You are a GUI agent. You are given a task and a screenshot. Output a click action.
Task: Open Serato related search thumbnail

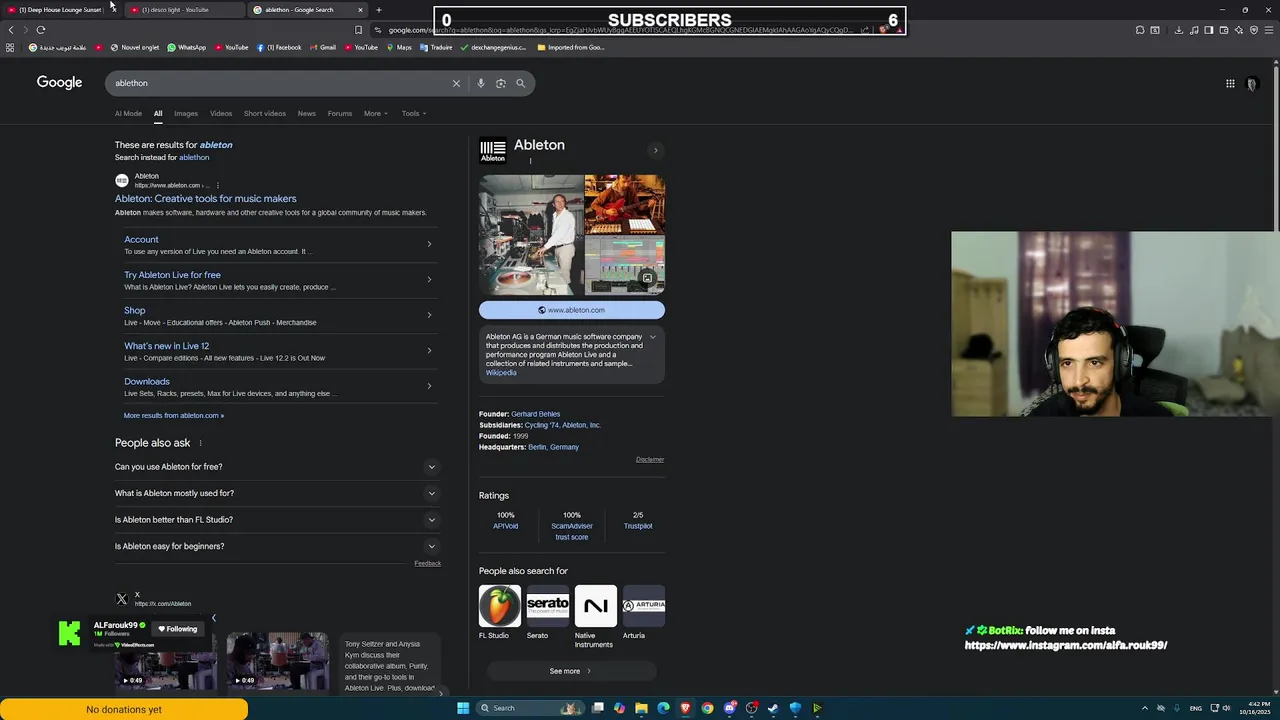547,606
